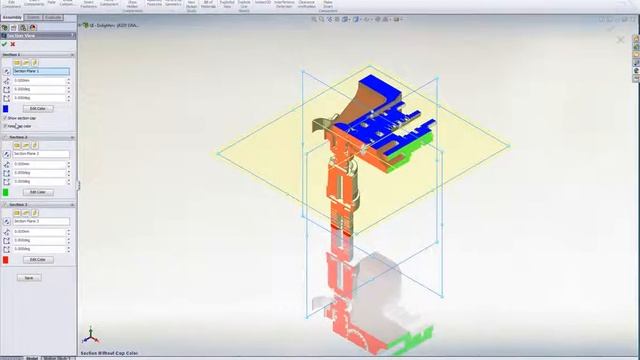Toggle the Section 2 enable checkbox
Image resolution: width=640 pixels, height=360 pixels.
click(x=5, y=137)
